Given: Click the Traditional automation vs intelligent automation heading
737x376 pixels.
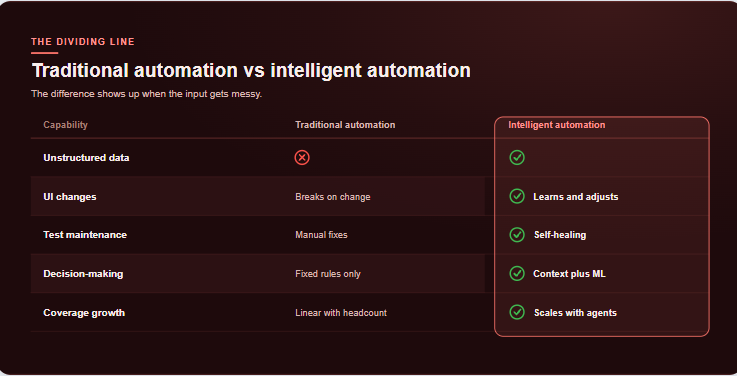Looking at the screenshot, I should coord(251,70).
